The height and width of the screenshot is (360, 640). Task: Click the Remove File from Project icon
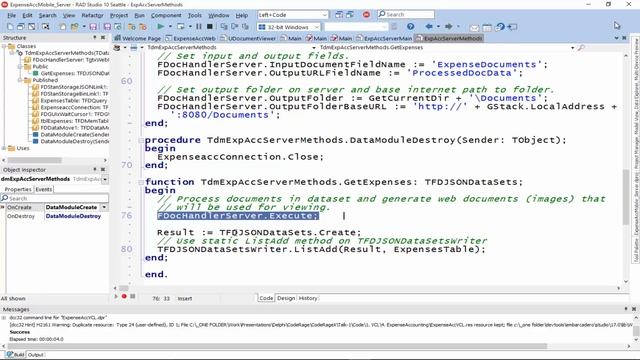click(142, 27)
